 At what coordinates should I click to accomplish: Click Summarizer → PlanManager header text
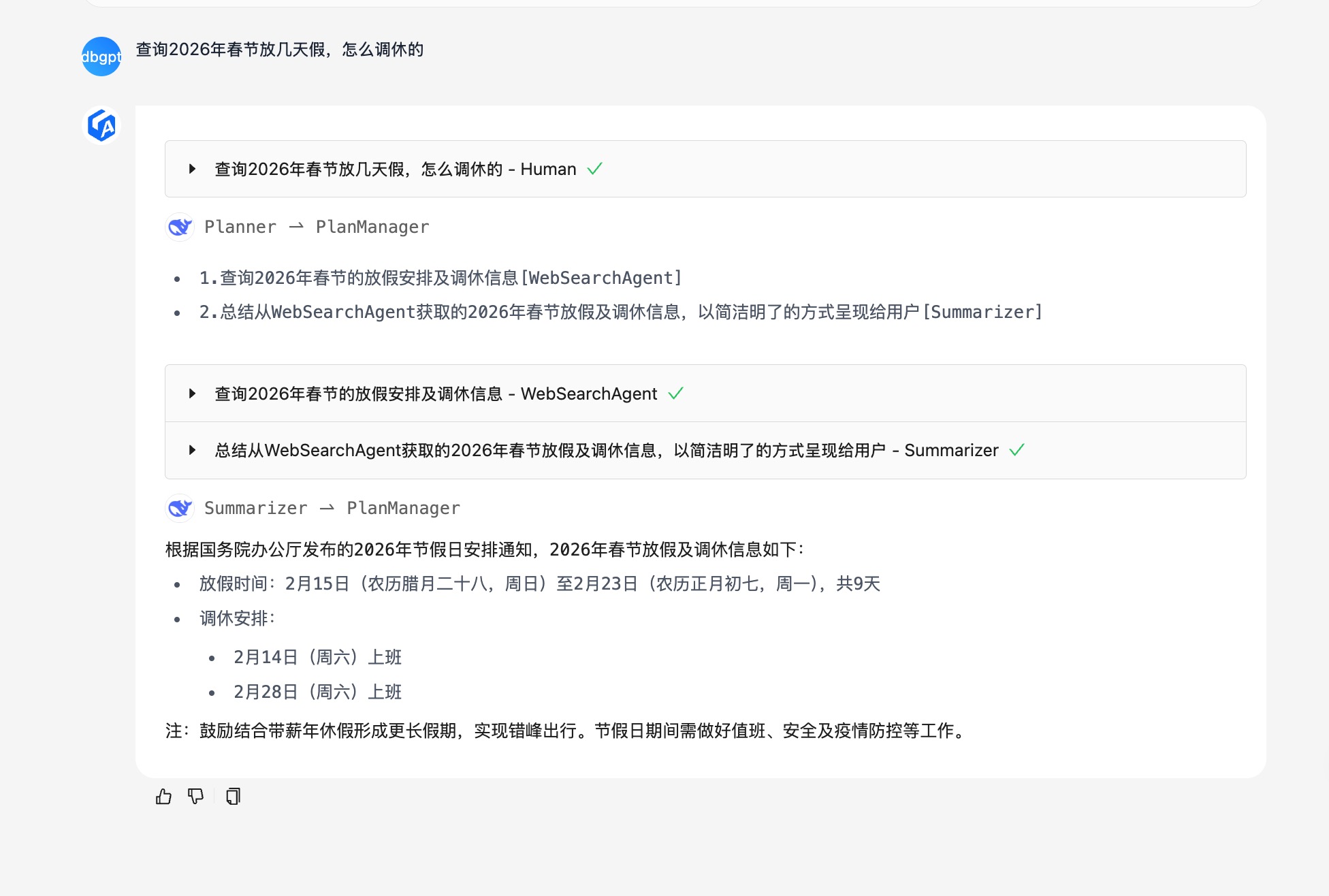pos(332,508)
